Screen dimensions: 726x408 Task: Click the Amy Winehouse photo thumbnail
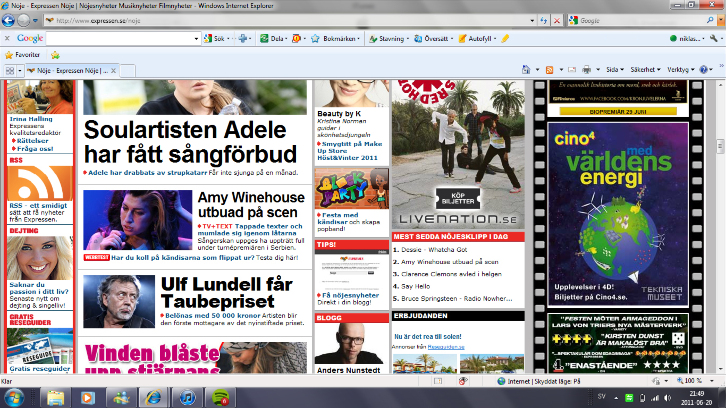[138, 220]
